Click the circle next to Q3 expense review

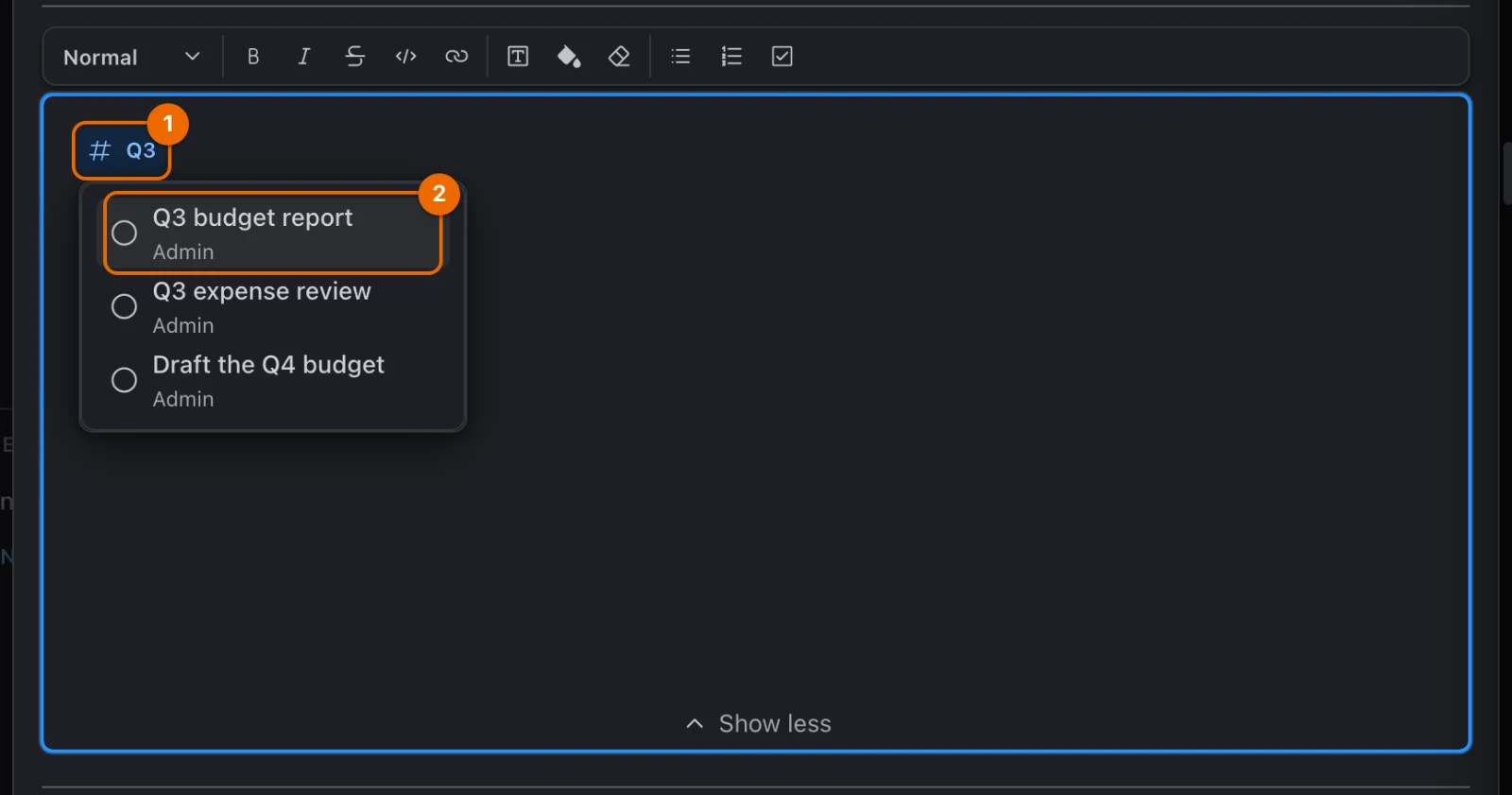point(124,306)
